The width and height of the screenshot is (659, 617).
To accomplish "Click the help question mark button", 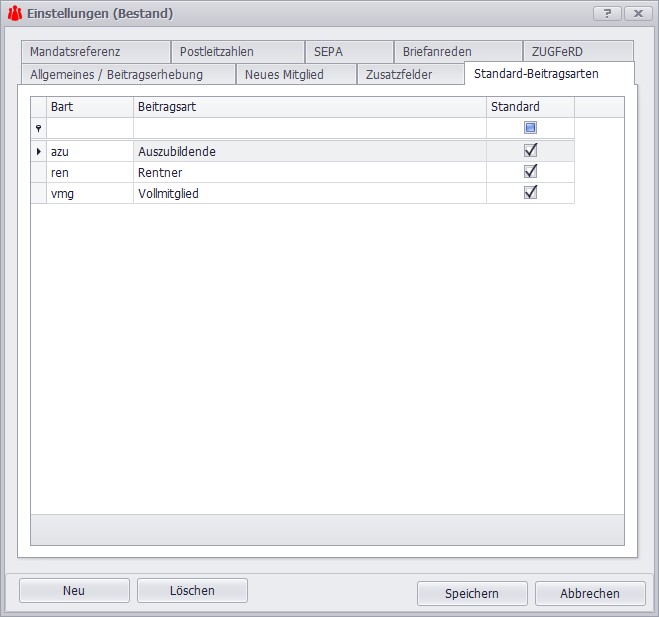I will (606, 13).
